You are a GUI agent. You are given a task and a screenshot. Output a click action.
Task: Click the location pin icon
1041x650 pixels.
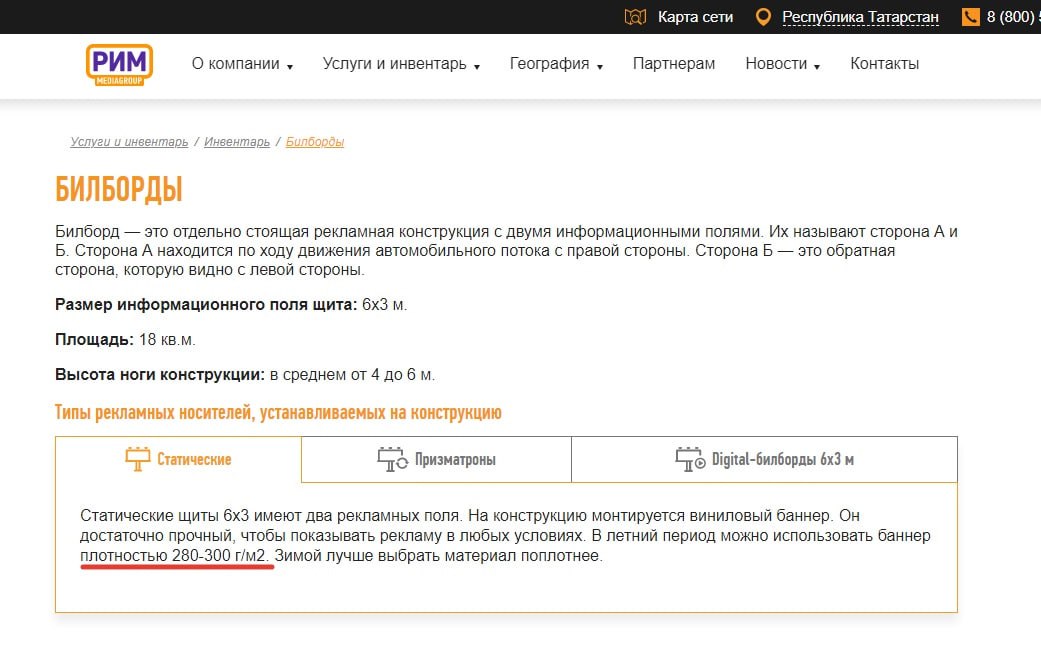click(763, 17)
